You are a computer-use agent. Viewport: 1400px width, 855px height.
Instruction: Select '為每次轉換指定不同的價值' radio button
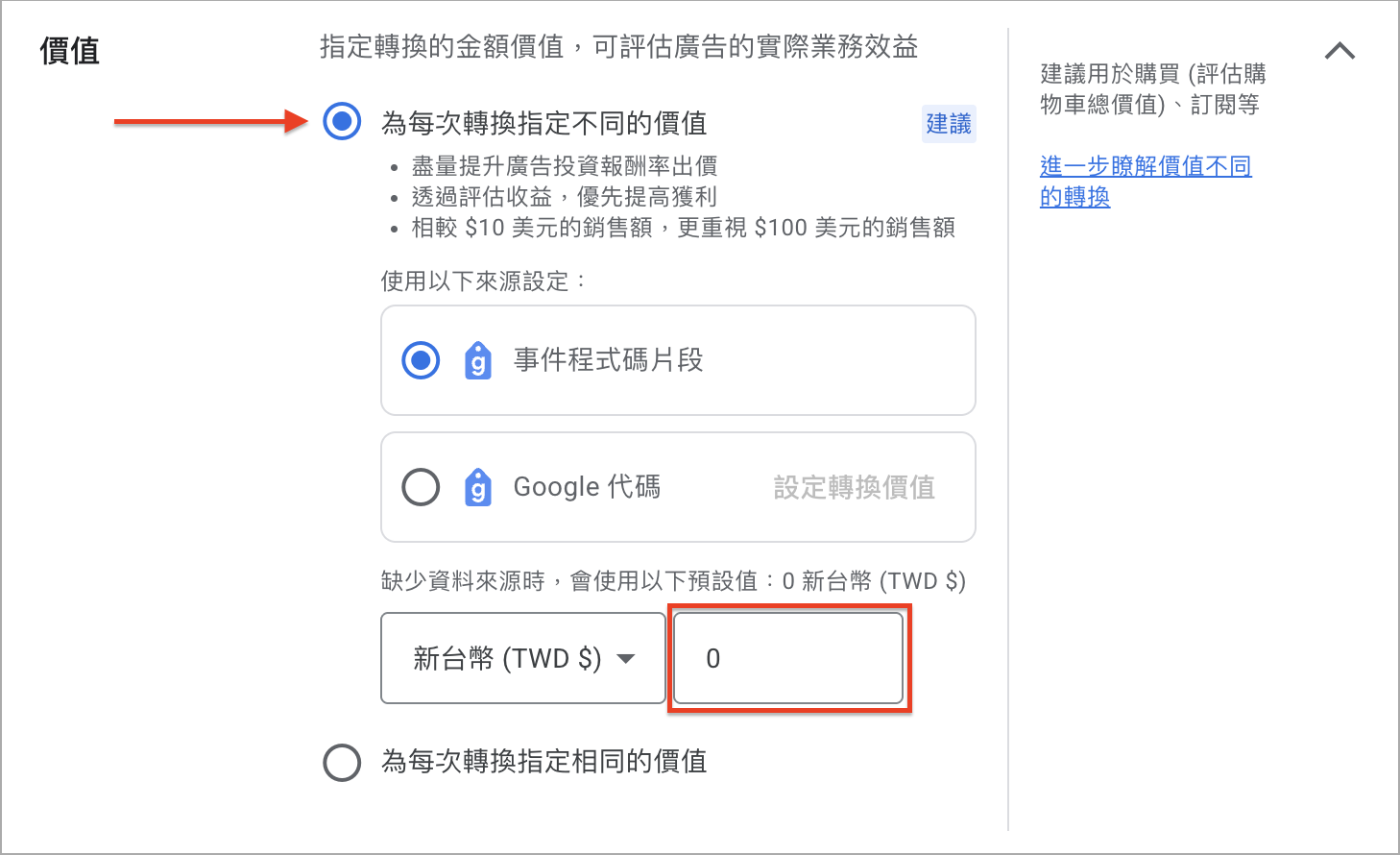click(342, 121)
